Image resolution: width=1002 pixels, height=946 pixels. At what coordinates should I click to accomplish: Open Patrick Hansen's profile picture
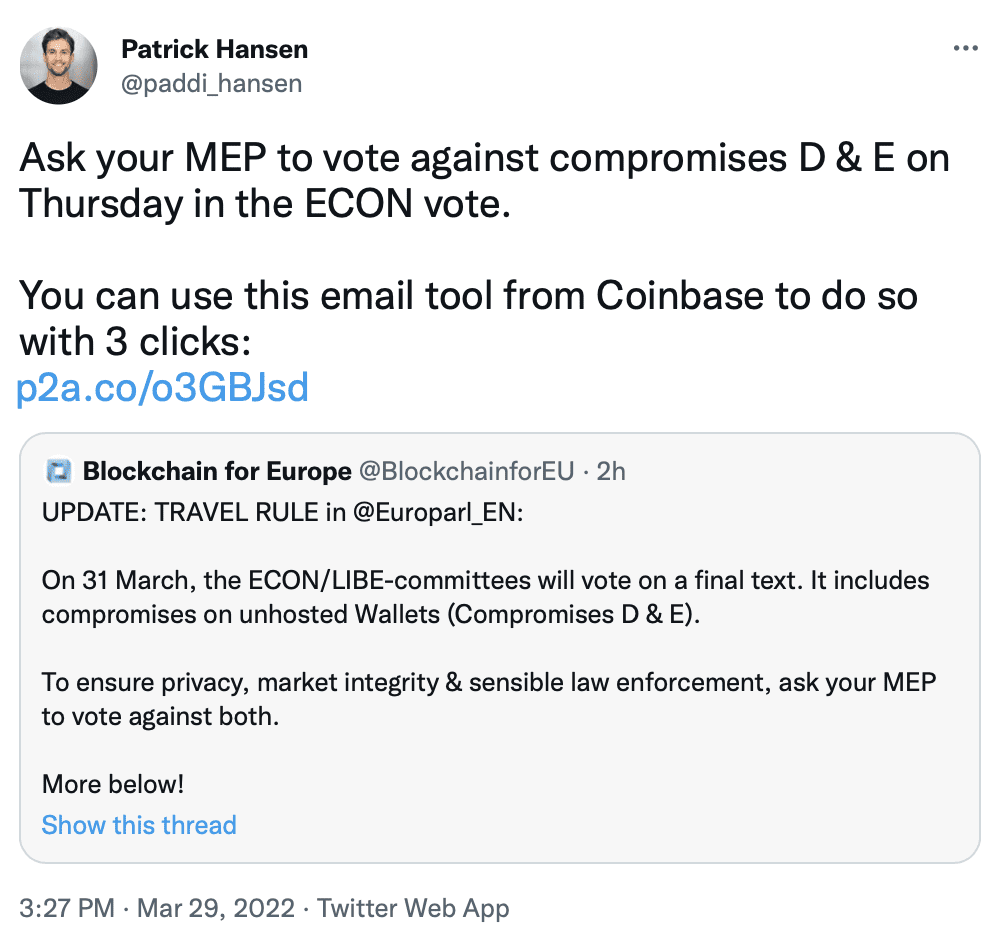coord(59,66)
